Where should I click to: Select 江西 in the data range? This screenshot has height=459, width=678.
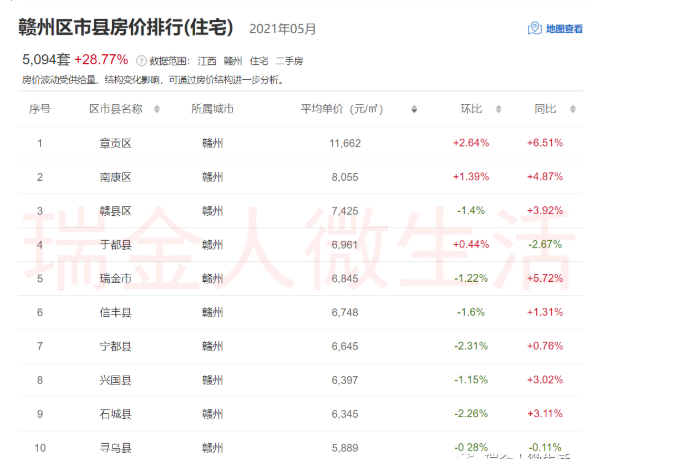[x=207, y=61]
